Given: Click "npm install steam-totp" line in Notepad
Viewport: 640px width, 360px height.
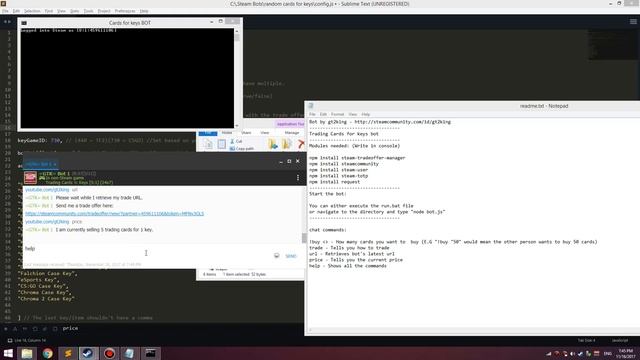Looking at the screenshot, I should (x=338, y=176).
